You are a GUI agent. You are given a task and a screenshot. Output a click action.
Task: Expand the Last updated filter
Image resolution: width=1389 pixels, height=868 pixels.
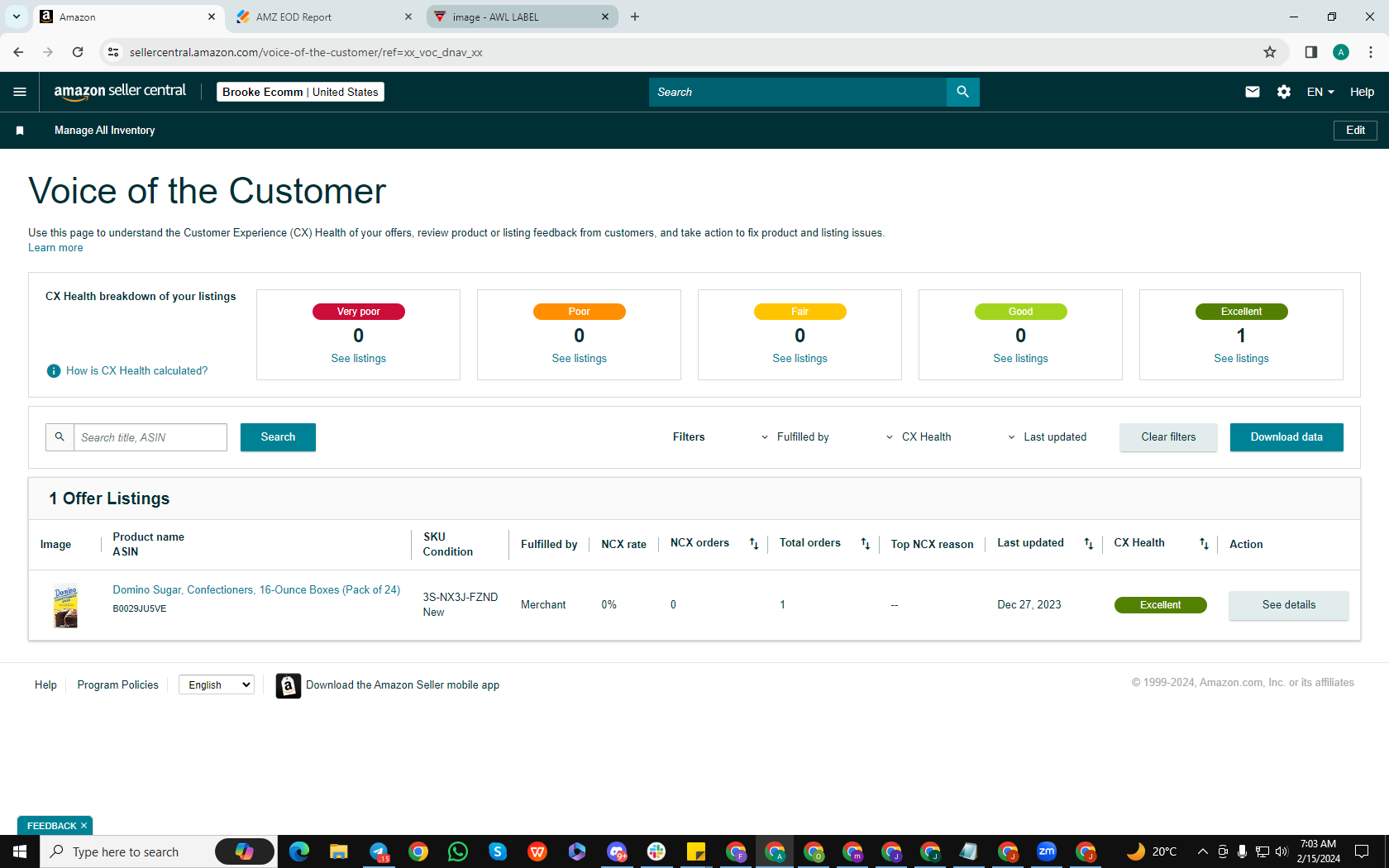click(x=1047, y=437)
